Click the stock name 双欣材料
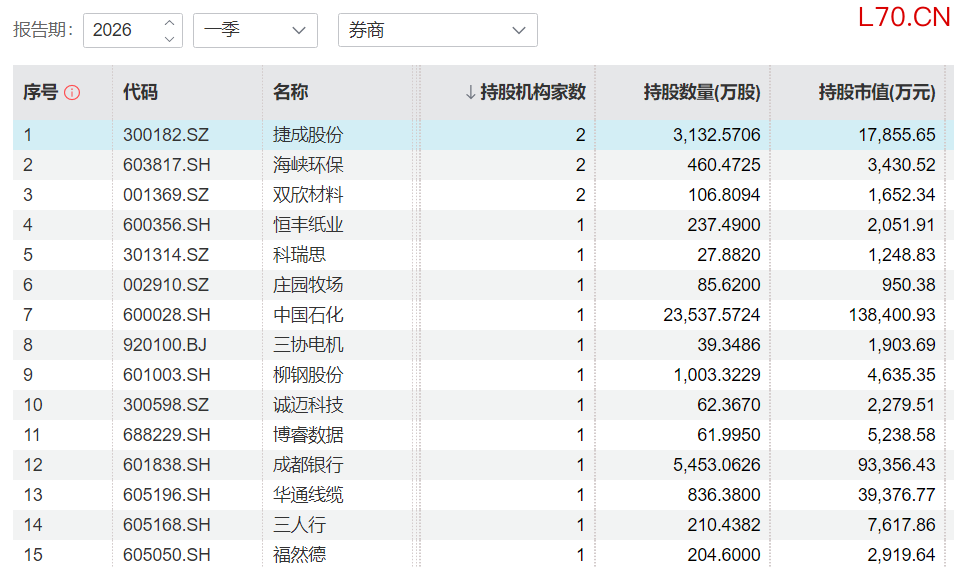Screen dimensions: 954x568 click(308, 195)
